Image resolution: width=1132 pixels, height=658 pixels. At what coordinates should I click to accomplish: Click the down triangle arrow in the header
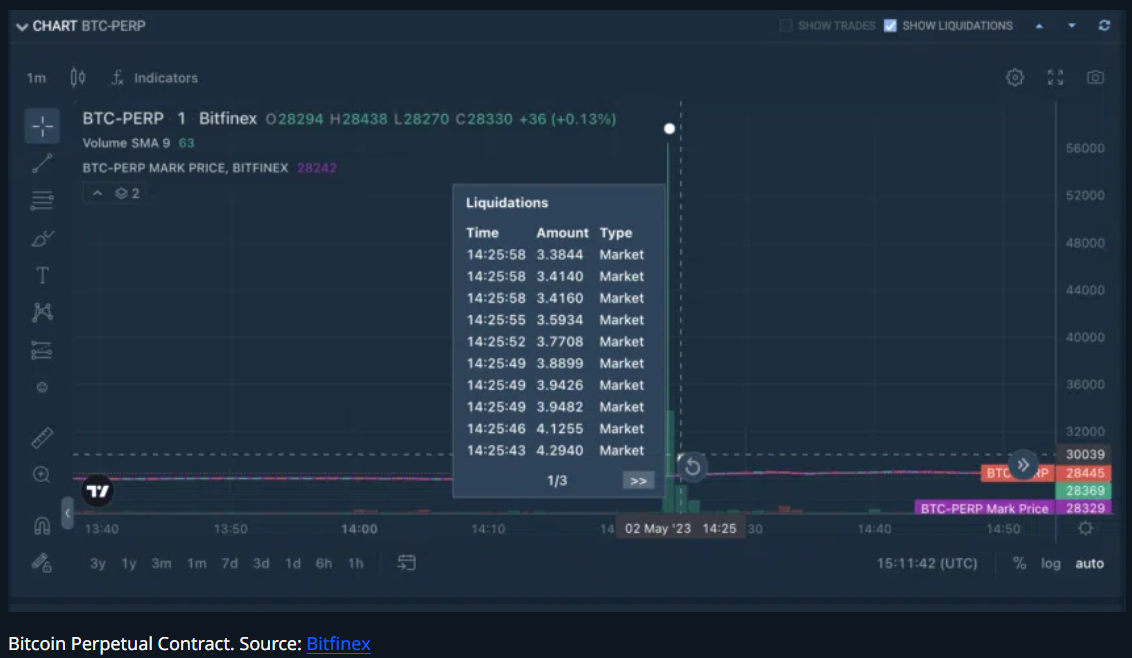[x=1072, y=26]
